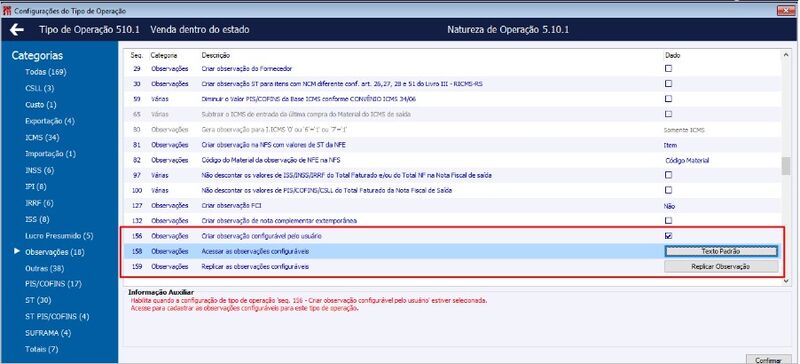Screen dimensions: 800x364
Task: Toggle checkbox for seq. 59 Diminuir PIS/COFINS
Action: [668, 99]
